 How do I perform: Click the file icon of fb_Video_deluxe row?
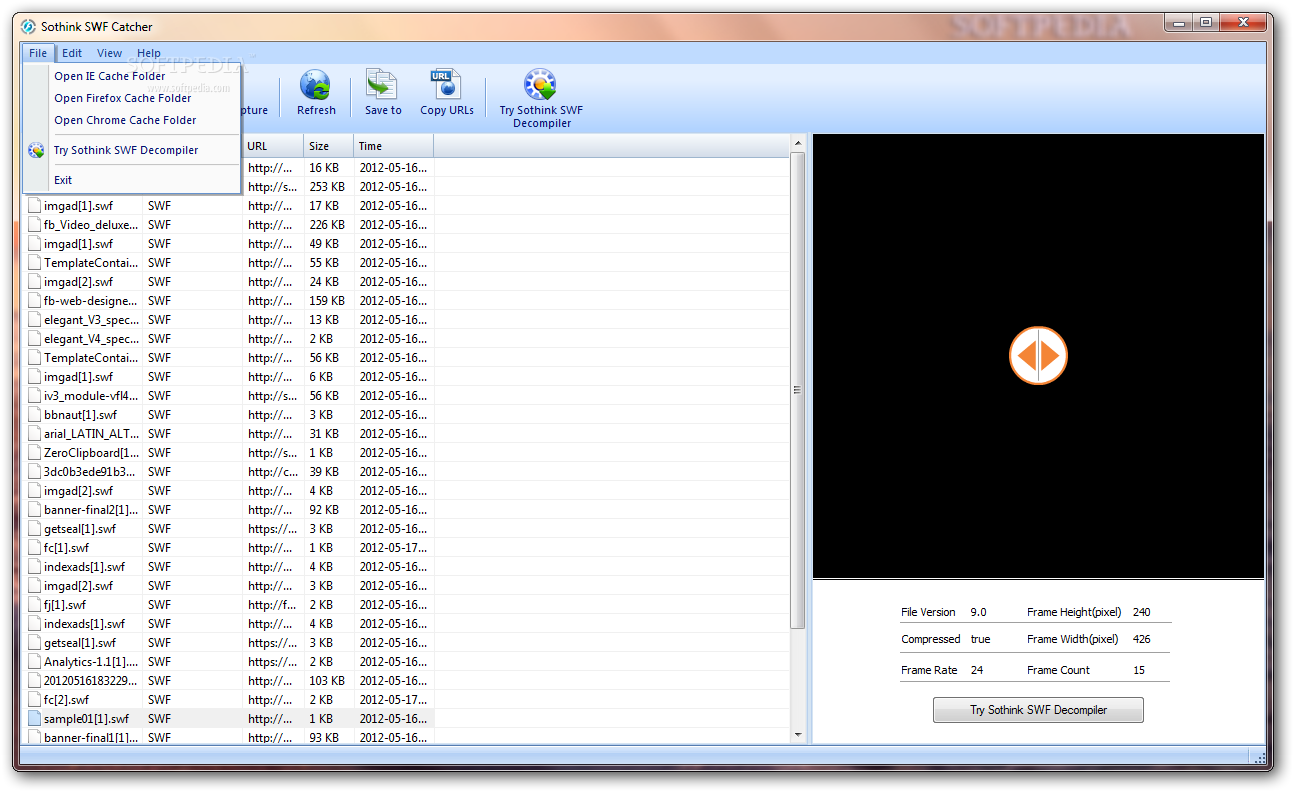[34, 225]
